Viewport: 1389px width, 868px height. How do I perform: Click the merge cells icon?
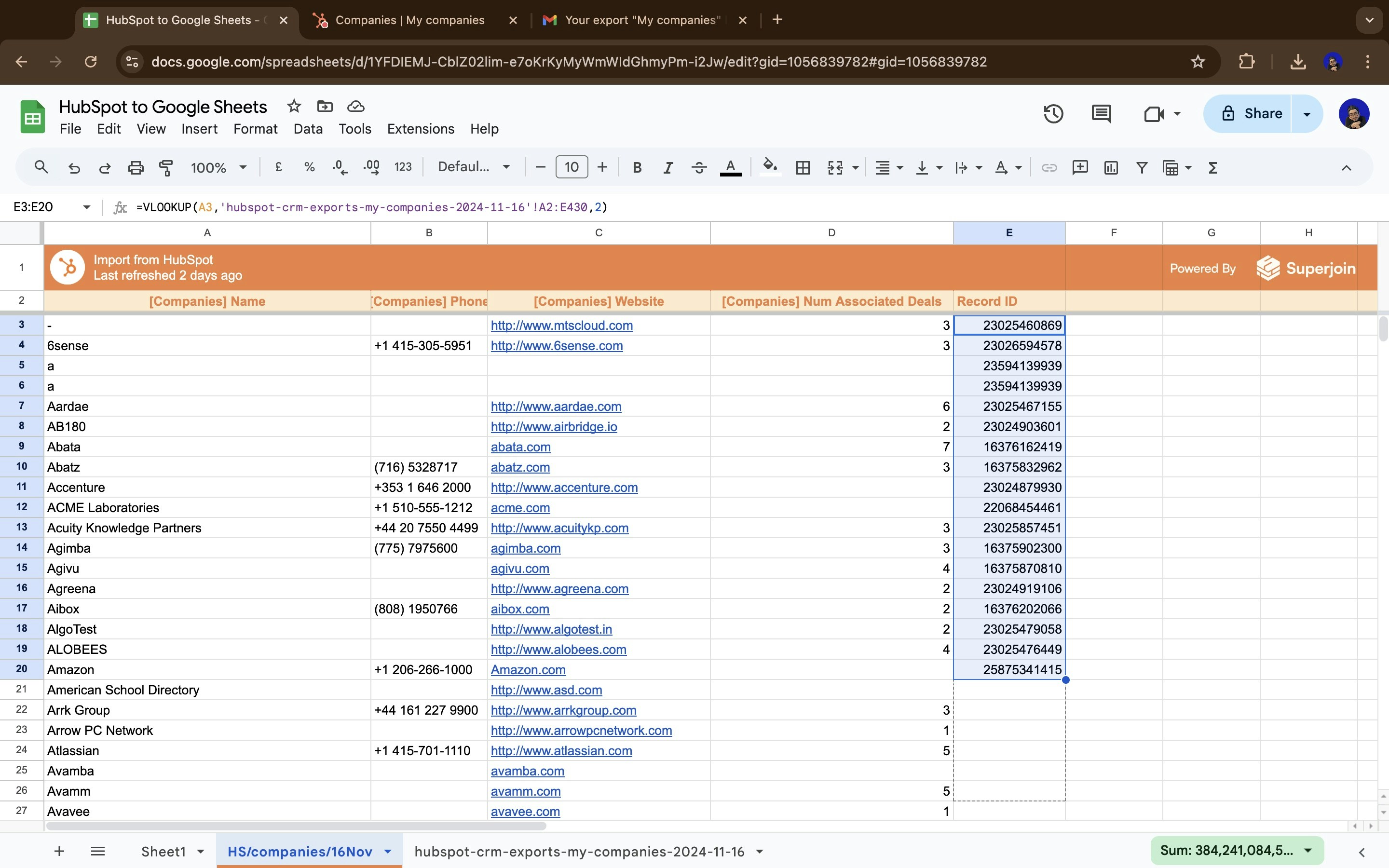[x=835, y=168]
